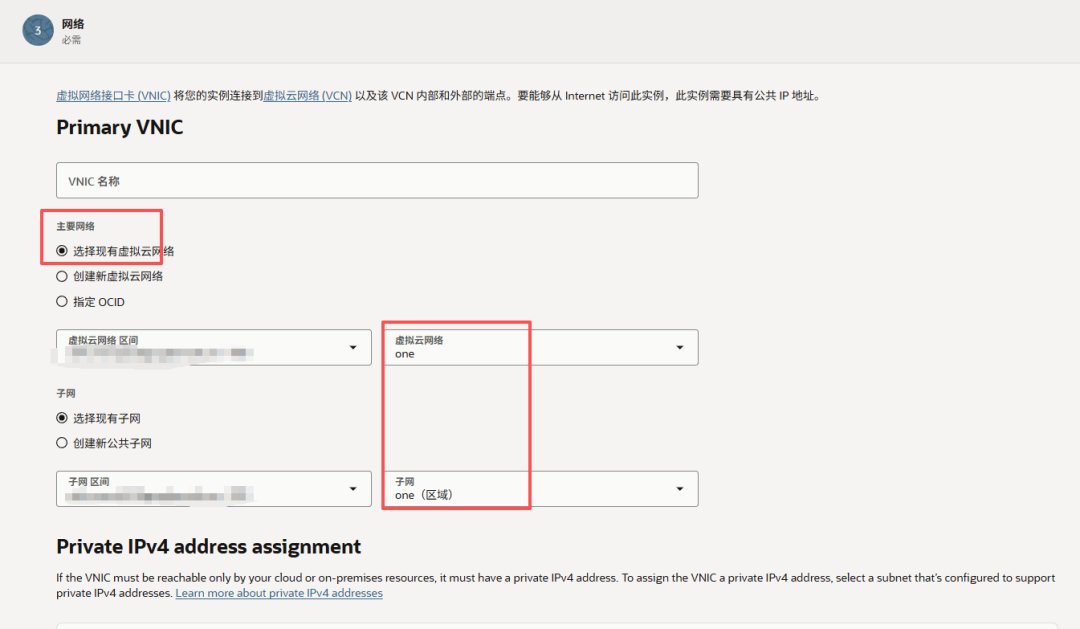The height and width of the screenshot is (629, 1080).
Task: Select the 选择现有子网 radio button
Action: pyautogui.click(x=62, y=417)
